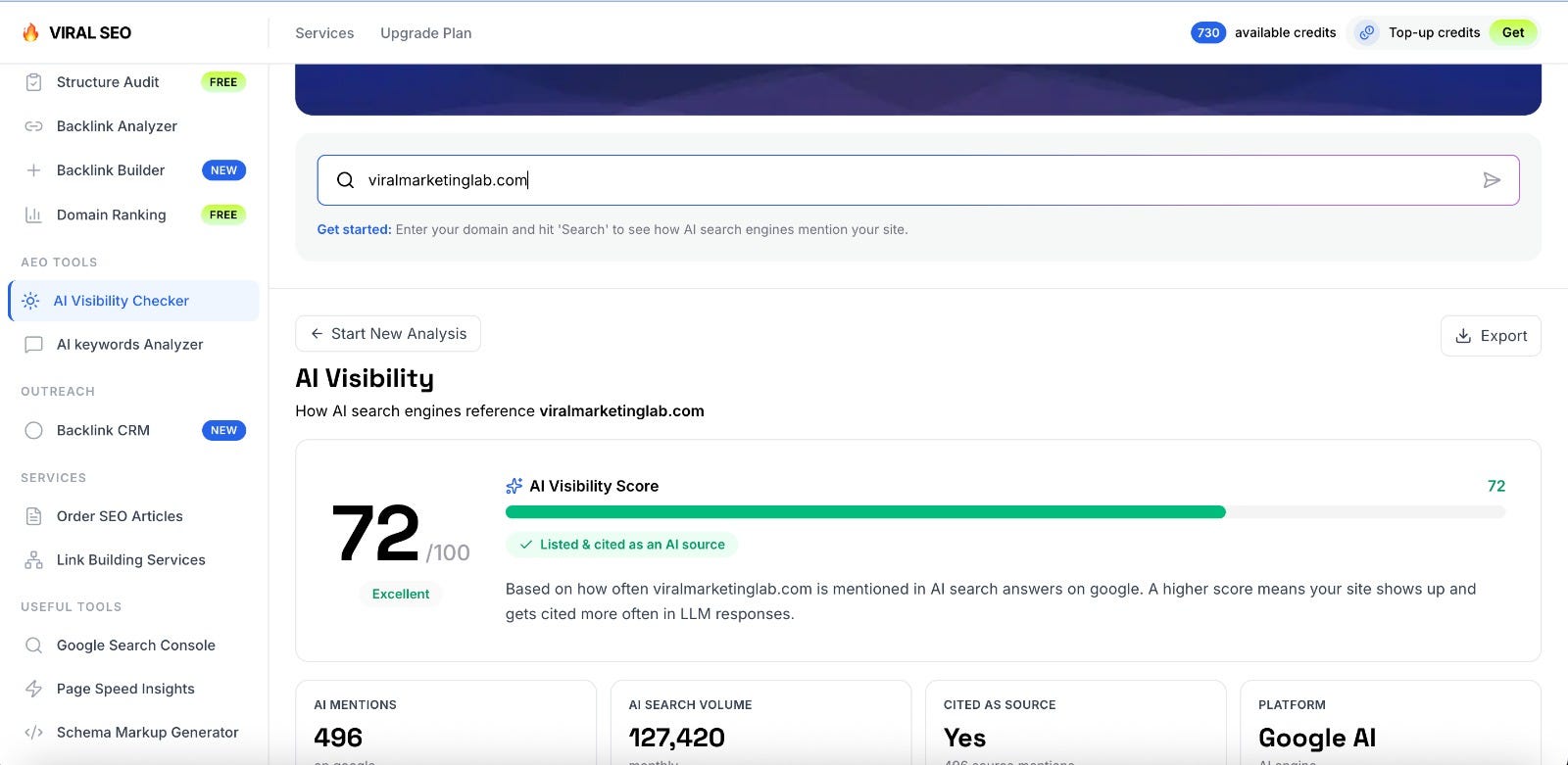The image size is (1568, 765).
Task: Click into the domain search input field
Action: [x=918, y=180]
